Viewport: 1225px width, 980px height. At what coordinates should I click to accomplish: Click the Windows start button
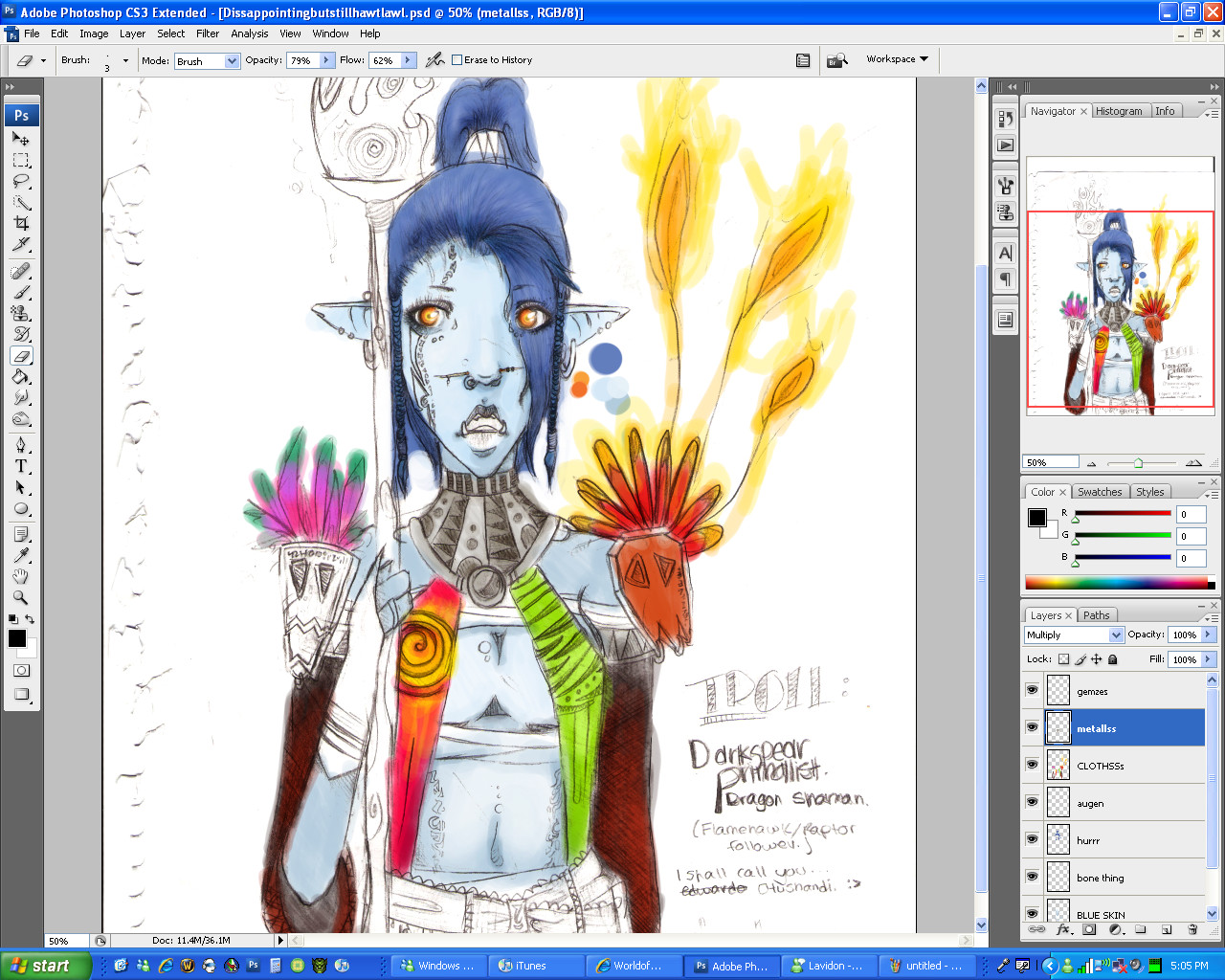click(46, 966)
